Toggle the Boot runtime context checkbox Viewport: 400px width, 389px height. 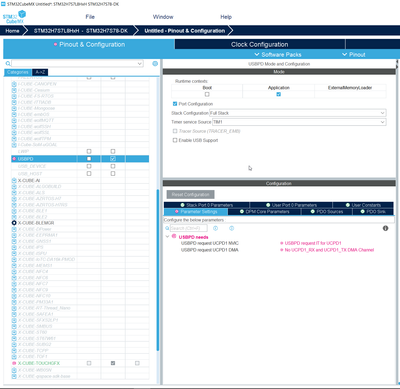point(207,94)
